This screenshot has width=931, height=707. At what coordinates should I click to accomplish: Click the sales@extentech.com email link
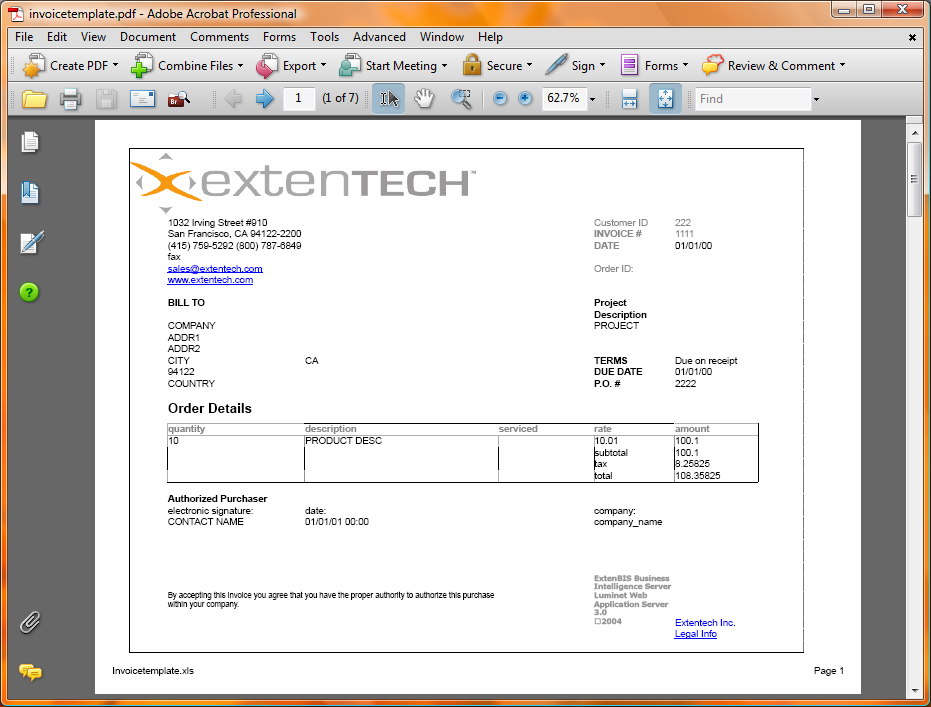point(215,269)
